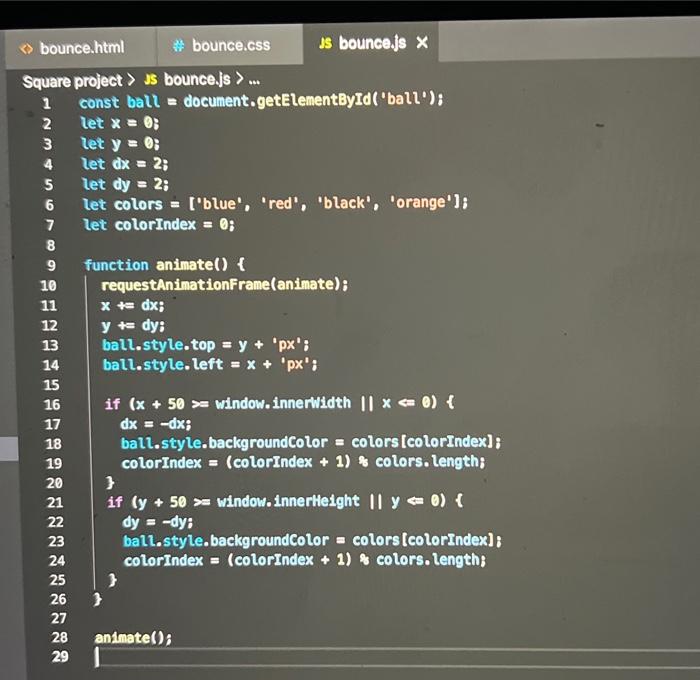Image resolution: width=700 pixels, height=680 pixels.
Task: Click 'function animate()' declaration on line 9
Action: [156, 265]
